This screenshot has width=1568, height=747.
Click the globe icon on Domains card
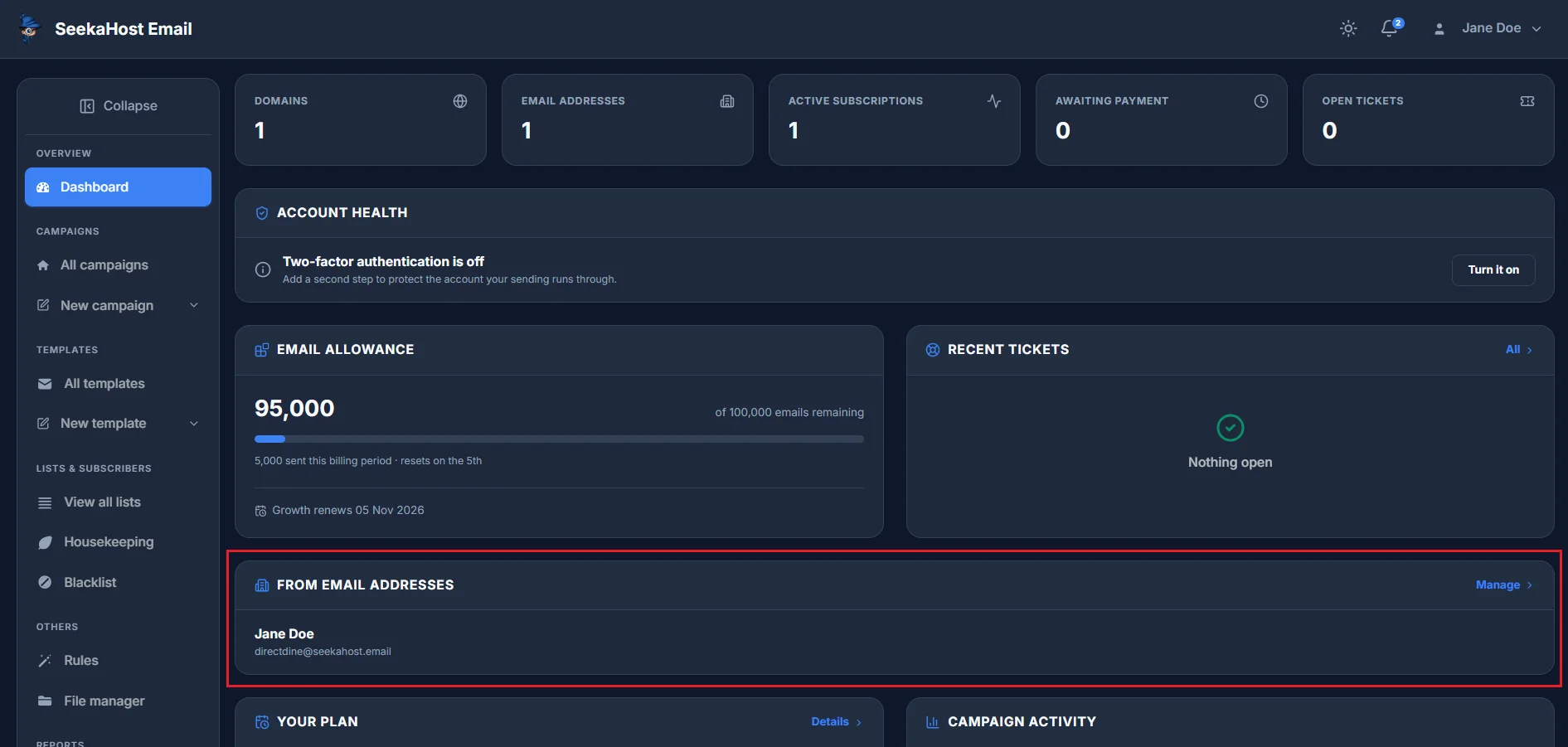coord(460,101)
